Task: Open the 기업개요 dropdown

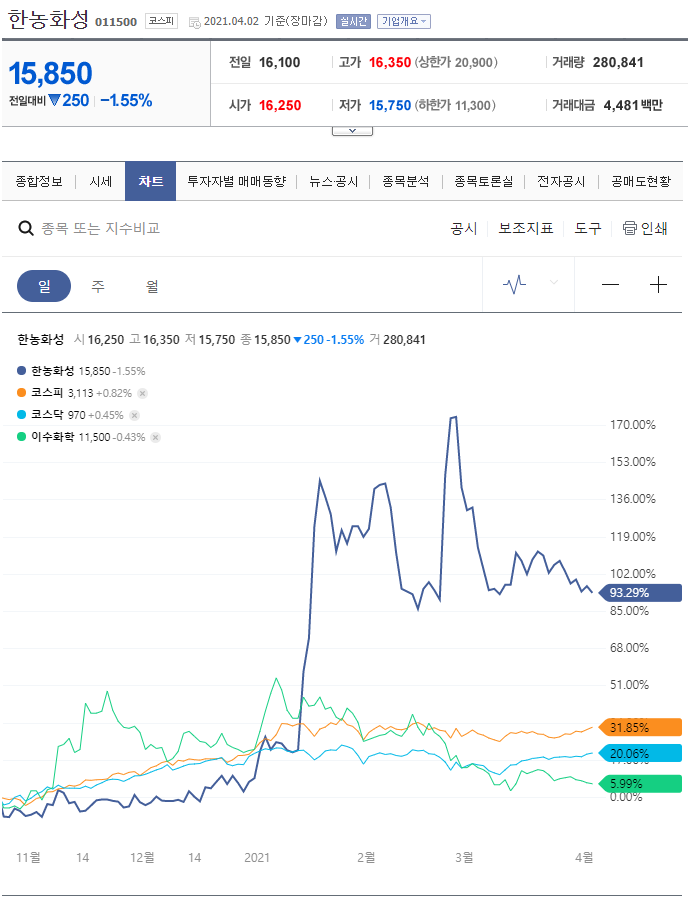Action: pyautogui.click(x=404, y=21)
